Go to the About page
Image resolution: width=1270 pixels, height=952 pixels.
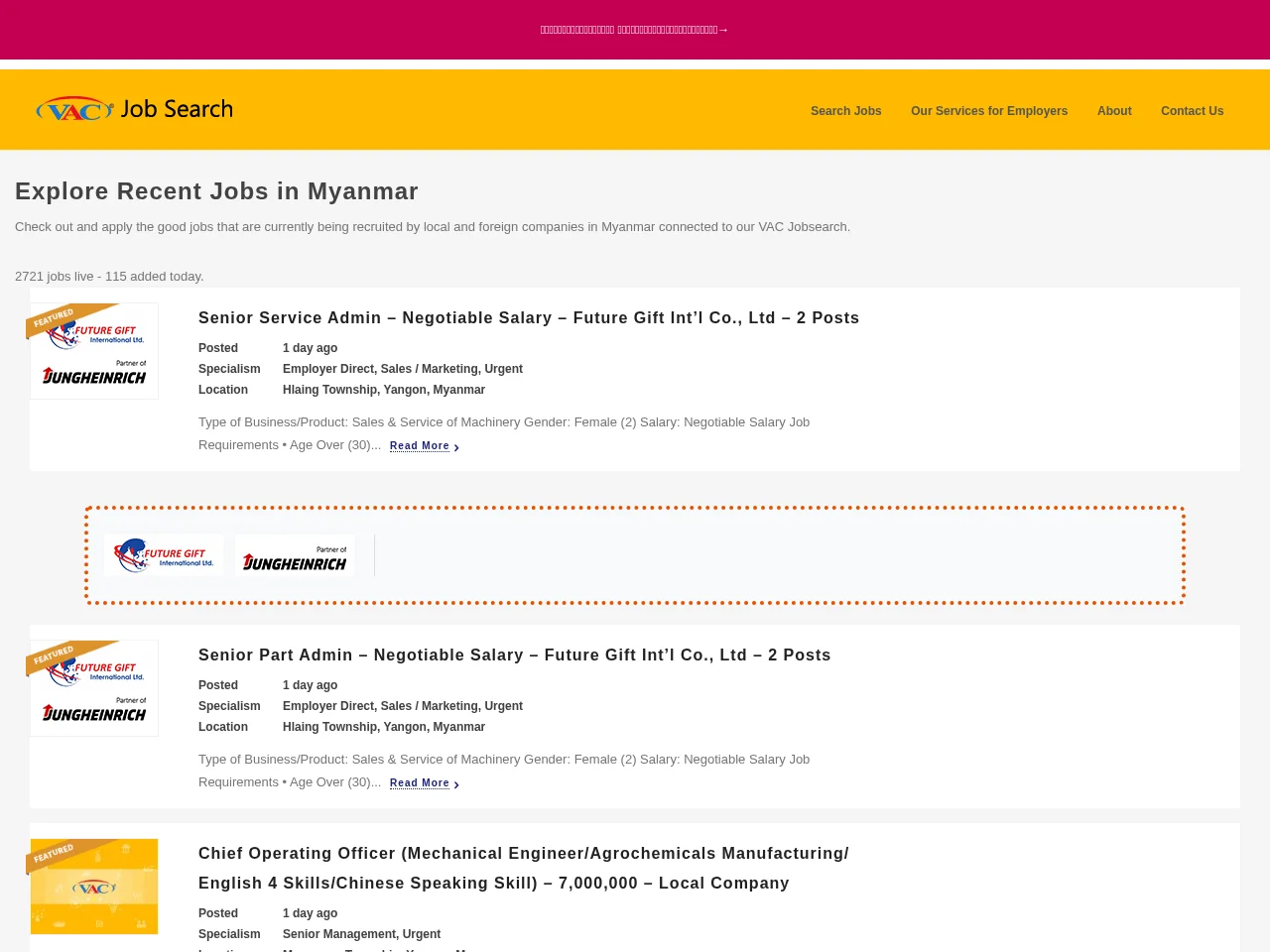coord(1114,111)
